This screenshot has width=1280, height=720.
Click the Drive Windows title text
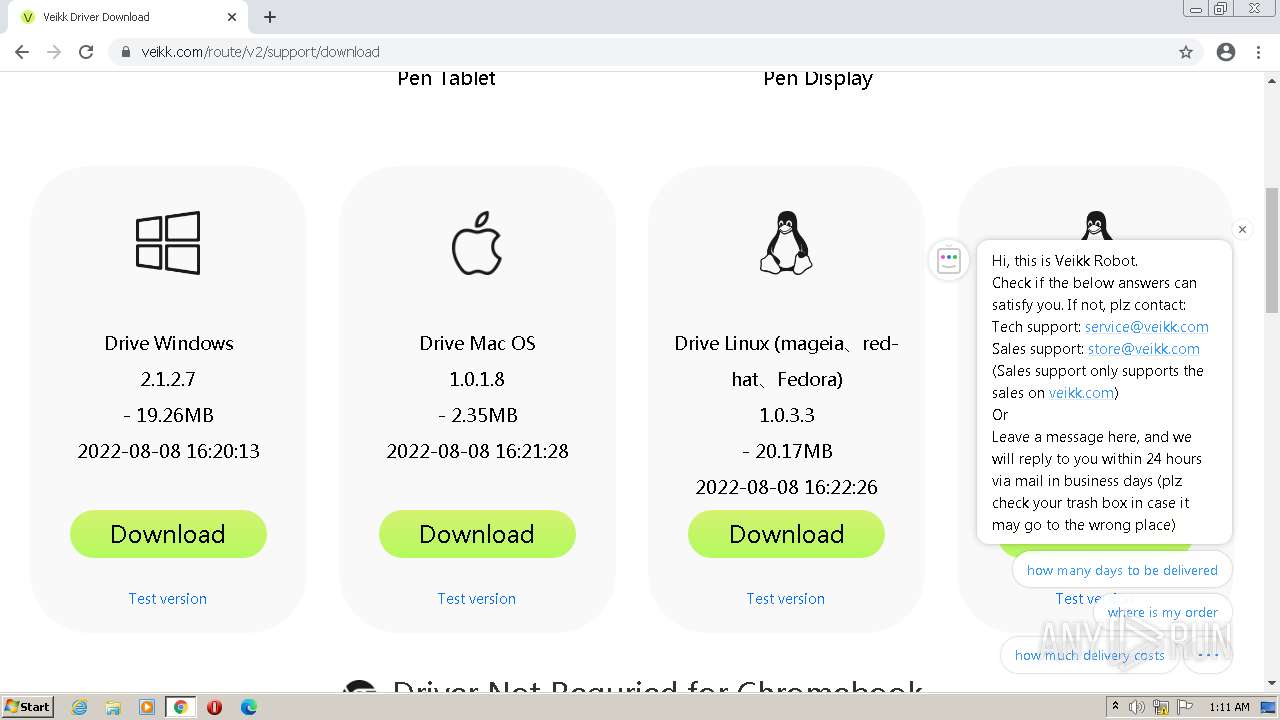169,343
